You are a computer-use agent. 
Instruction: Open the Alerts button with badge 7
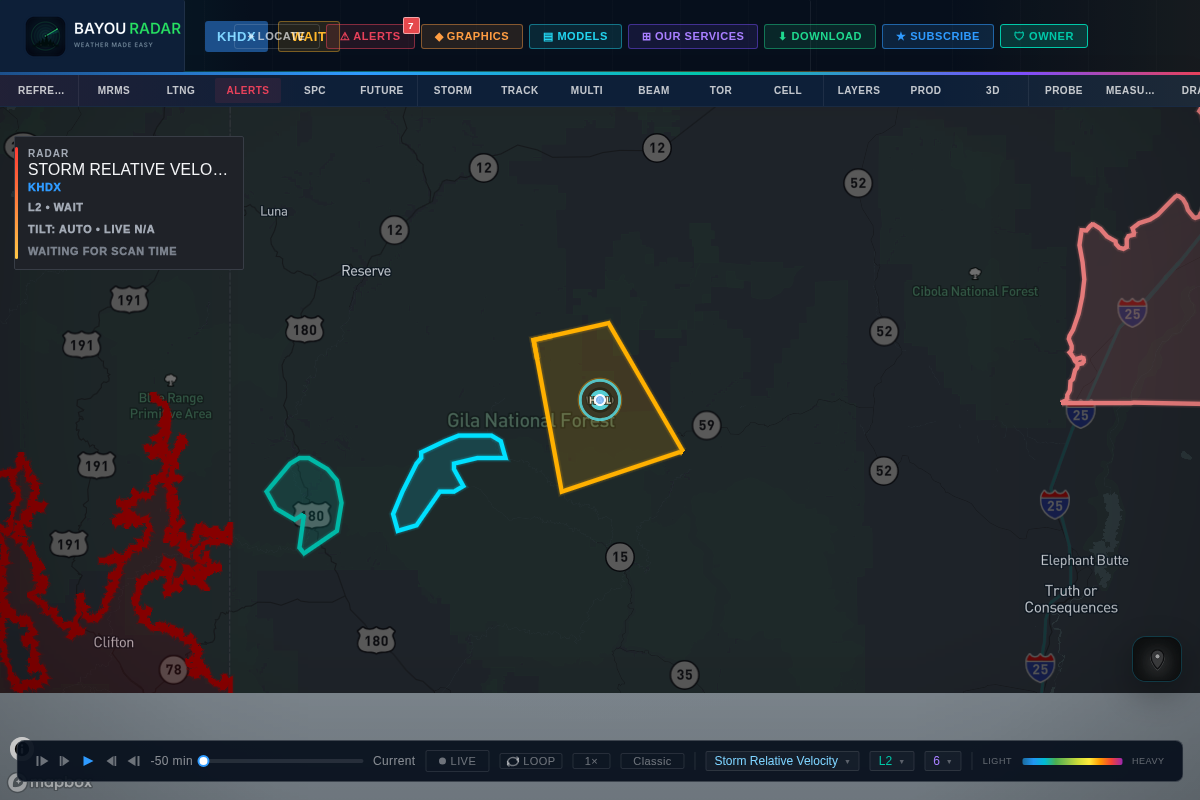370,37
